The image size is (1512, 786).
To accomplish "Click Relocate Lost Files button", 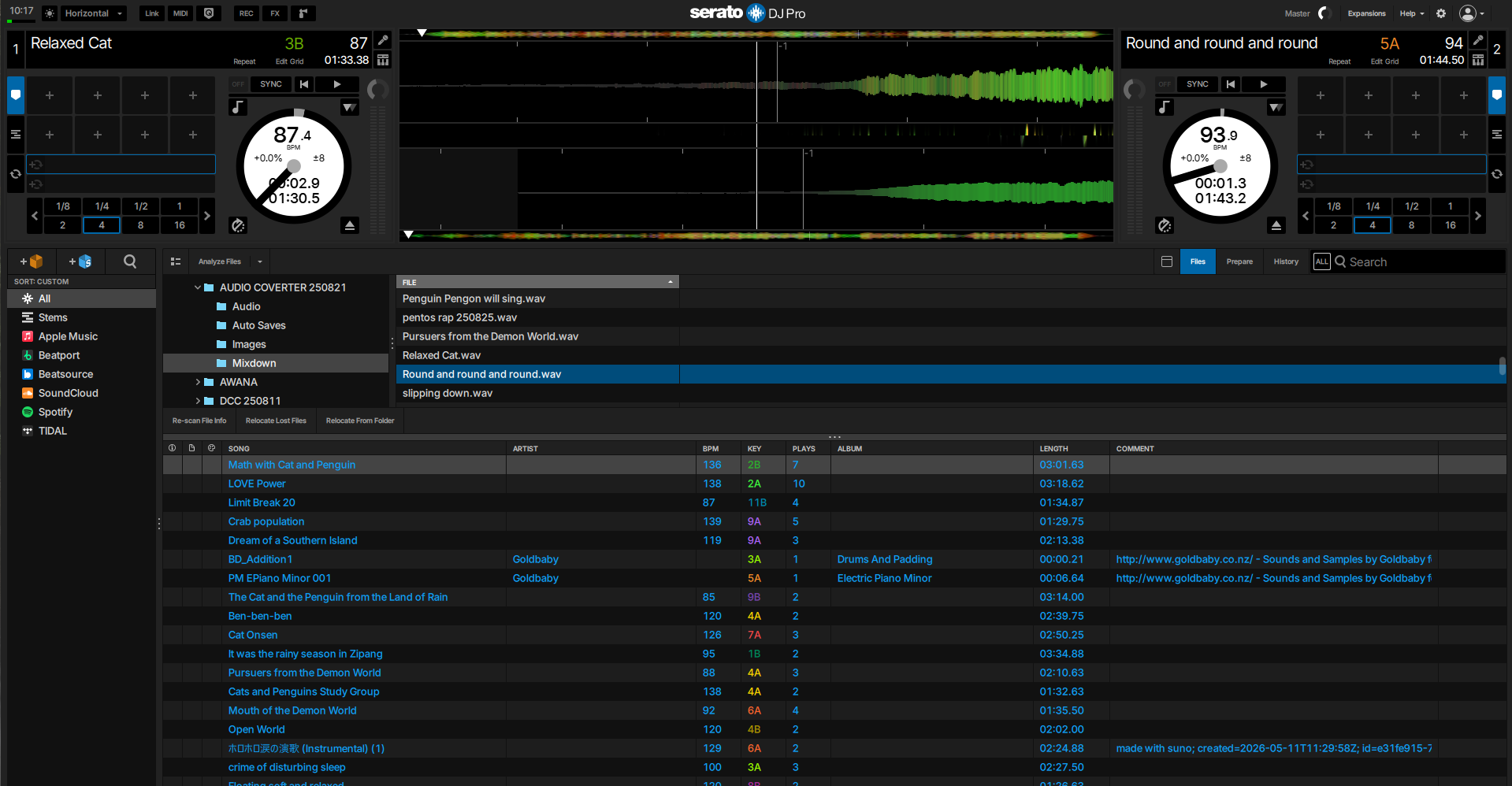I will point(276,421).
